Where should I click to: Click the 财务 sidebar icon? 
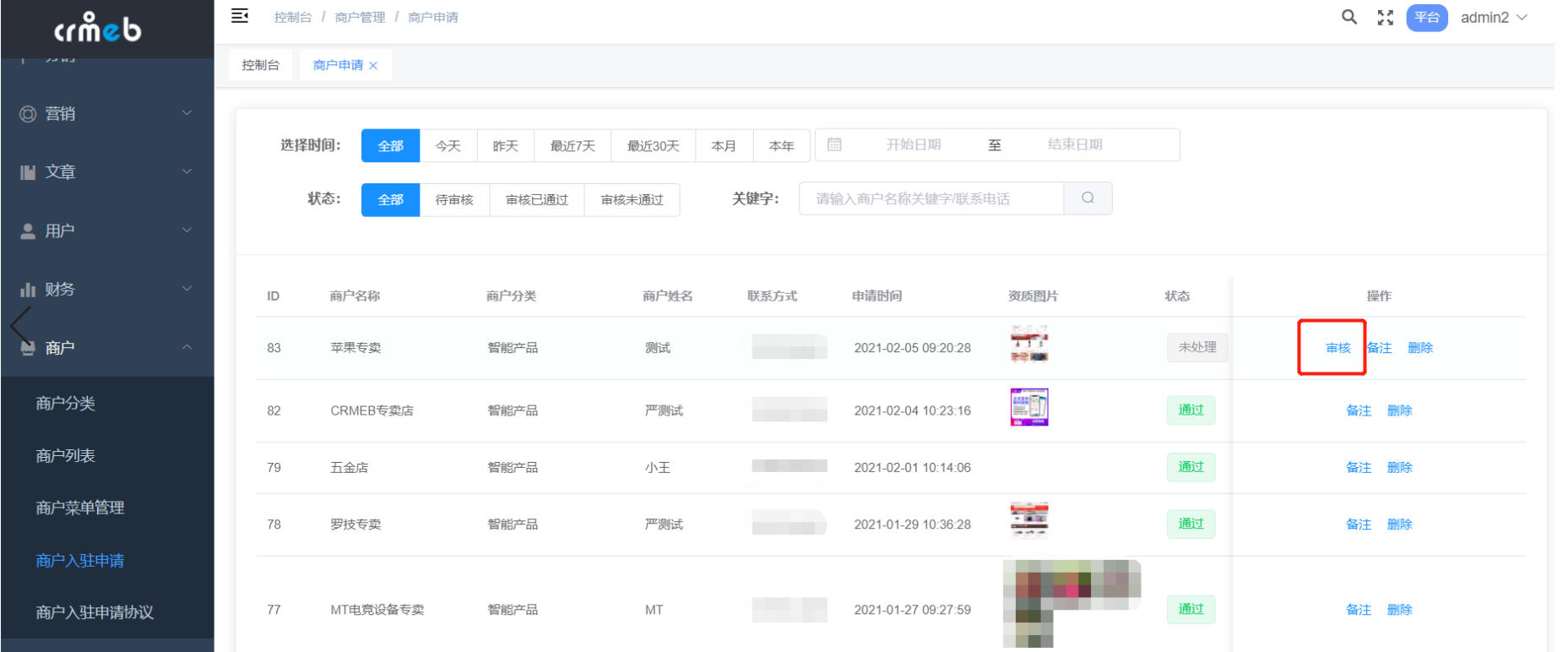[28, 290]
